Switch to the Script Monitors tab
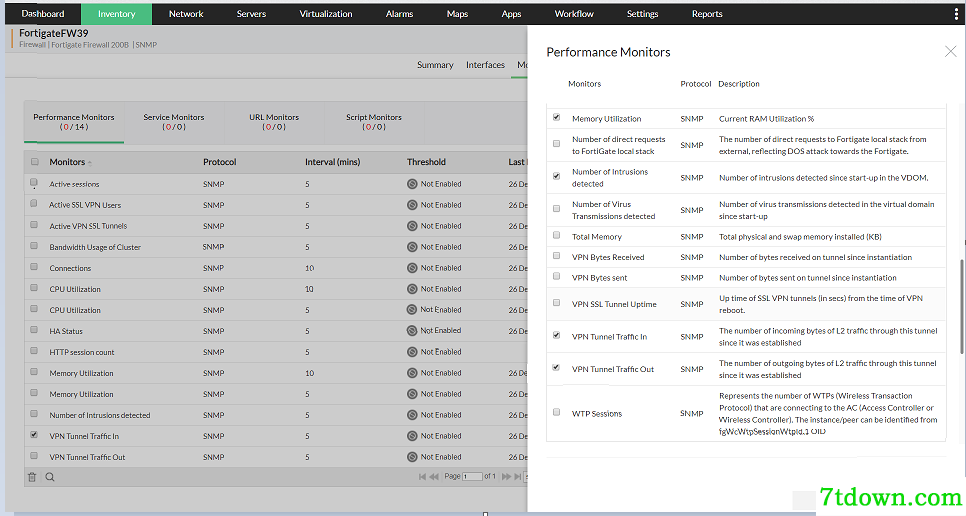The height and width of the screenshot is (516, 966). coord(374,122)
